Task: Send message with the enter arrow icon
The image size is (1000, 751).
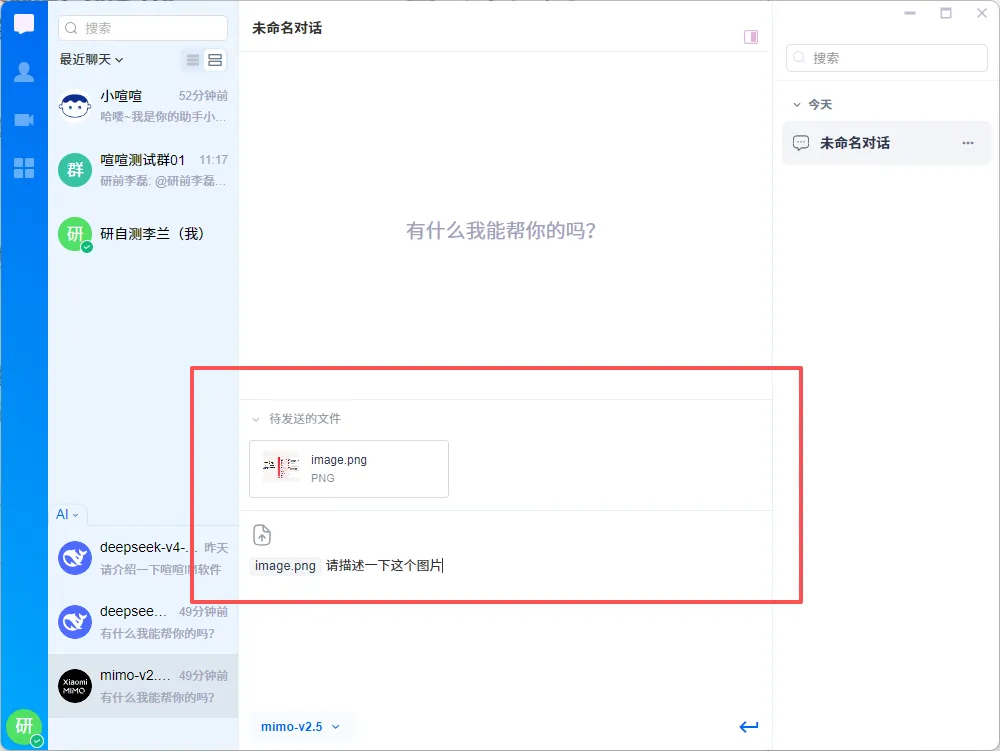Action: click(x=748, y=726)
